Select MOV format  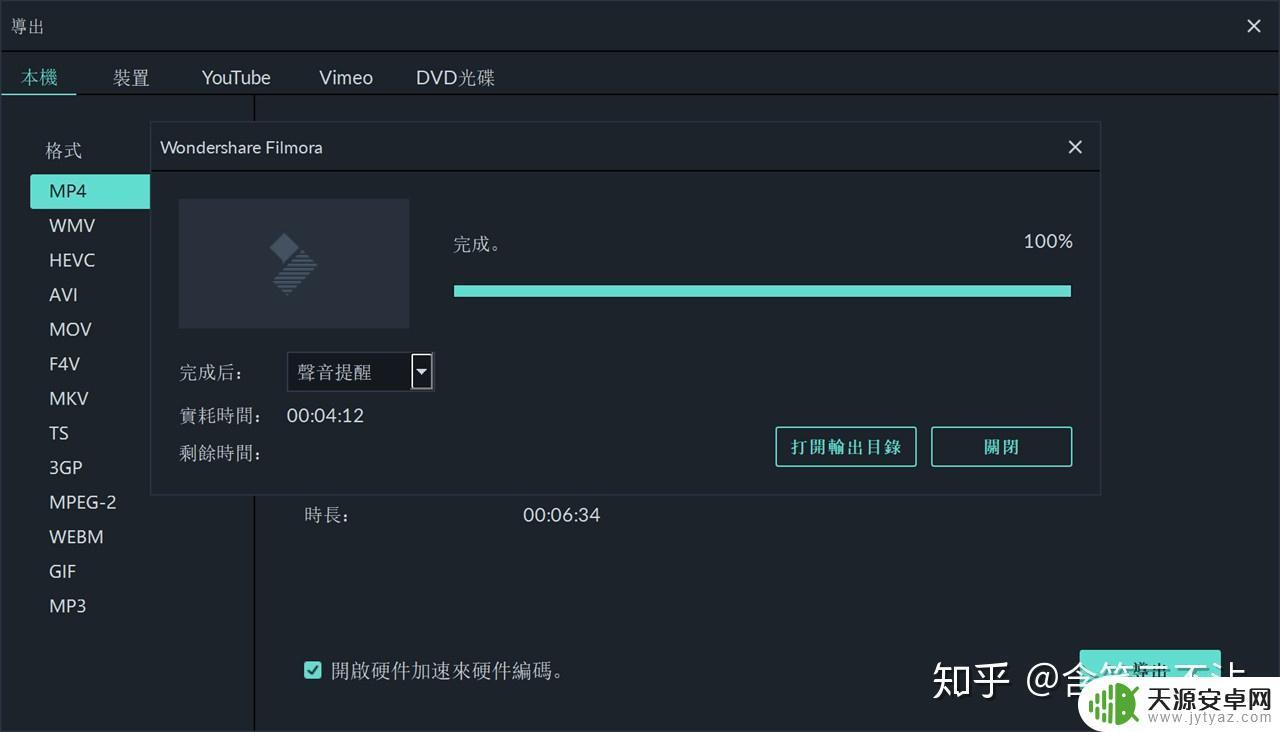tap(70, 329)
